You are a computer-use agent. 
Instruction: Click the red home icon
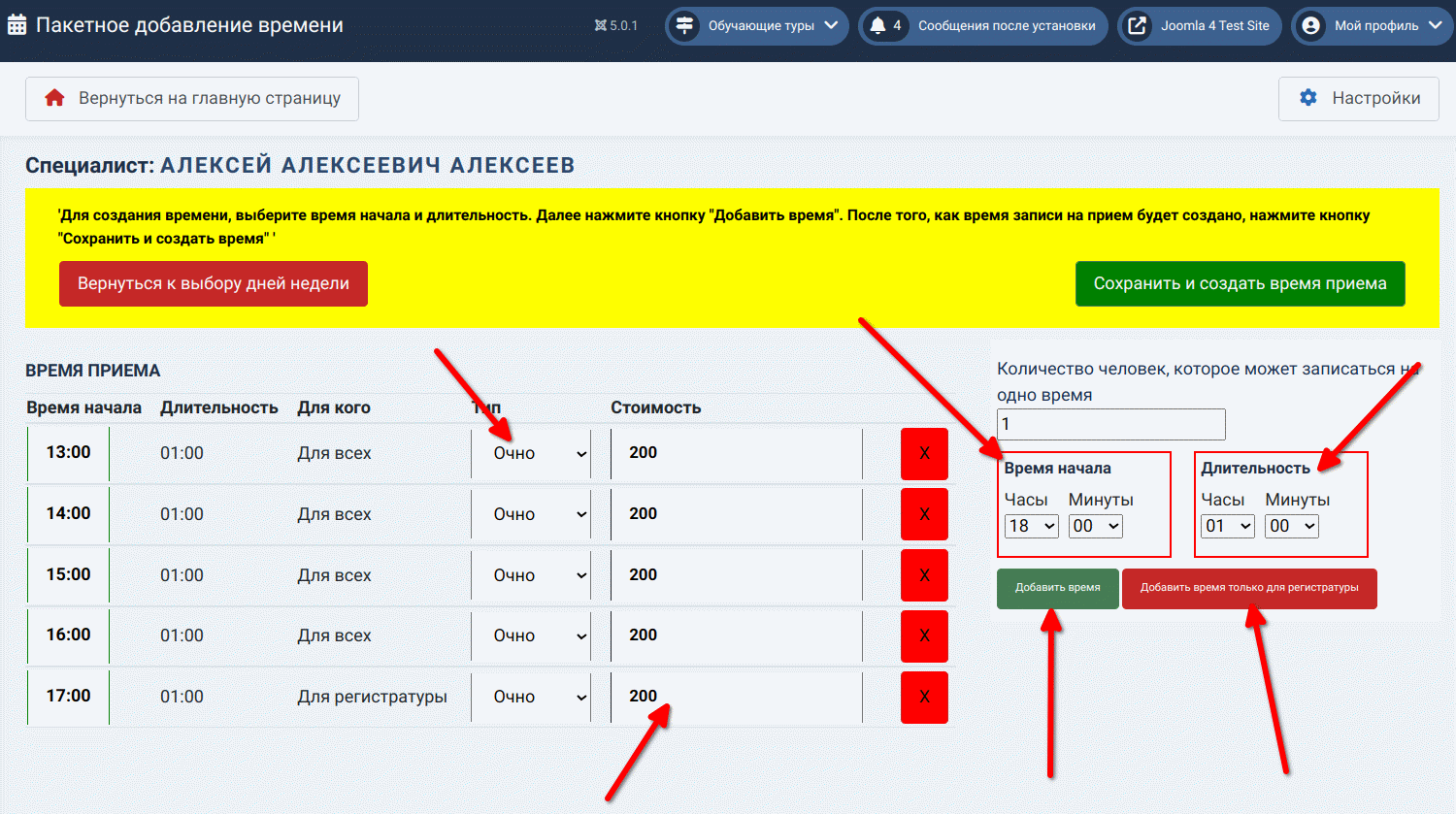(54, 98)
